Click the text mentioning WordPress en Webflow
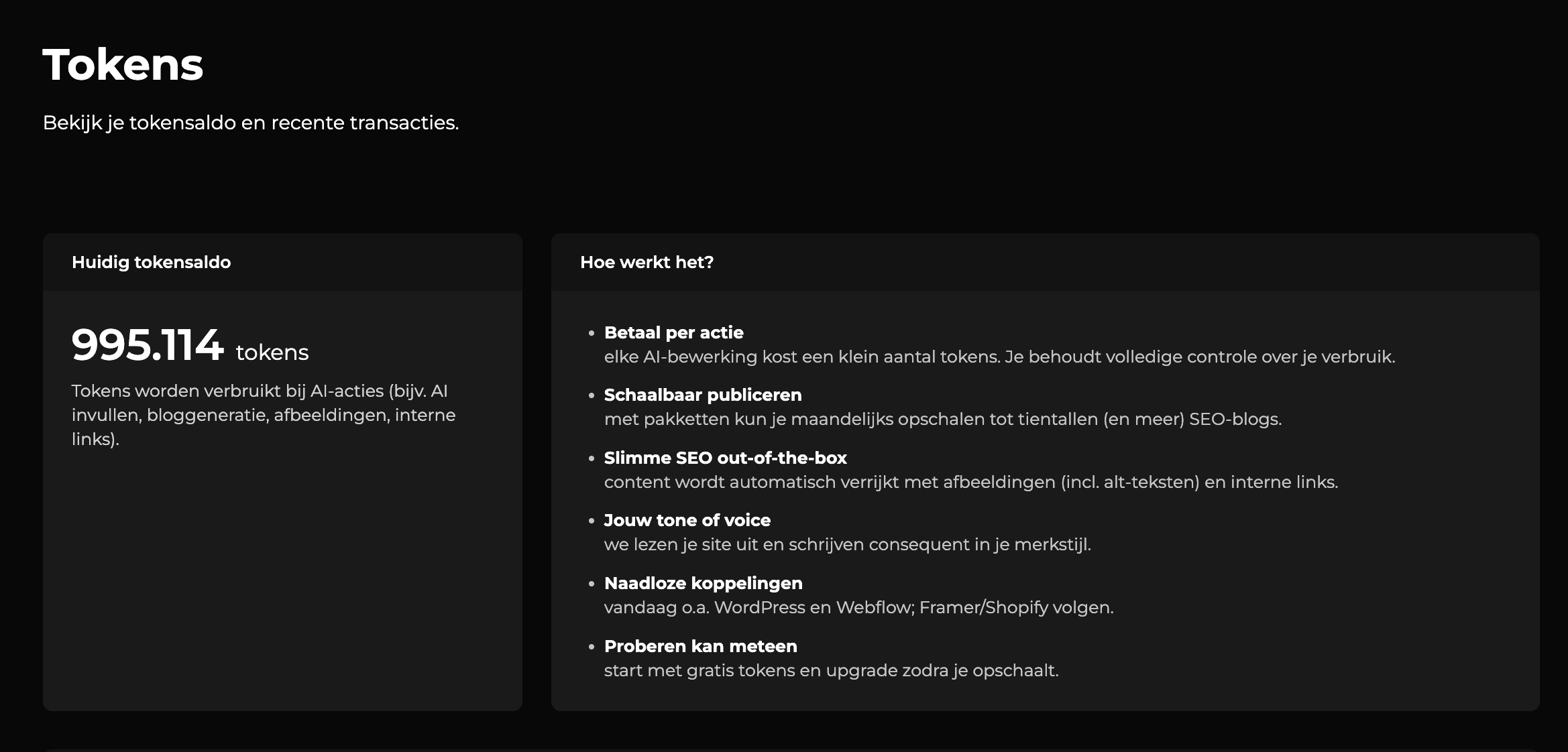 pos(858,607)
